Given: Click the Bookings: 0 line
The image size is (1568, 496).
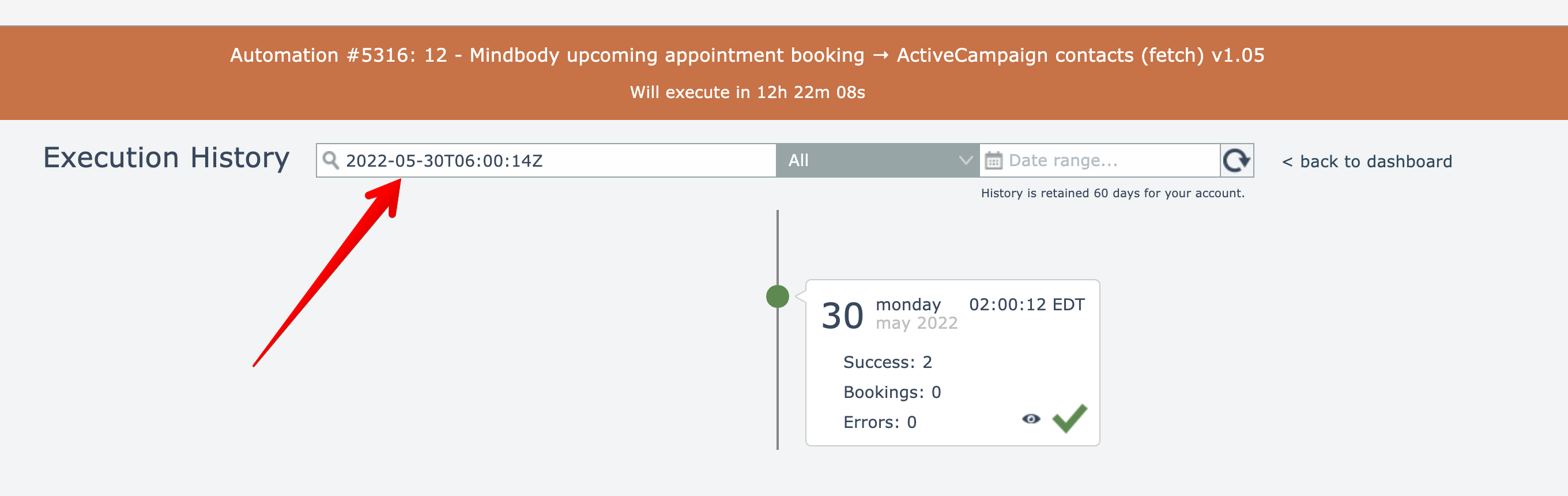Looking at the screenshot, I should pos(892,392).
